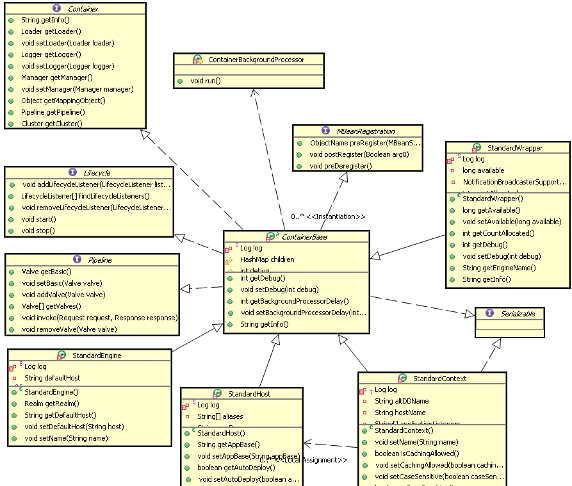Click the Serializable interface icon

pyautogui.click(x=490, y=313)
